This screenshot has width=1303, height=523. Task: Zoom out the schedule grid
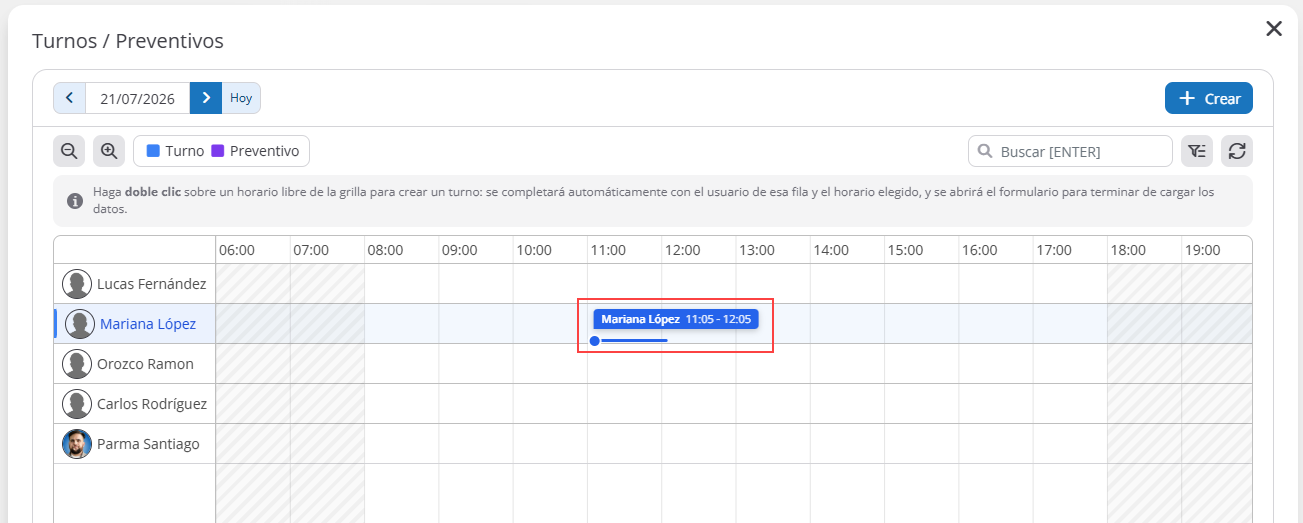coord(69,151)
